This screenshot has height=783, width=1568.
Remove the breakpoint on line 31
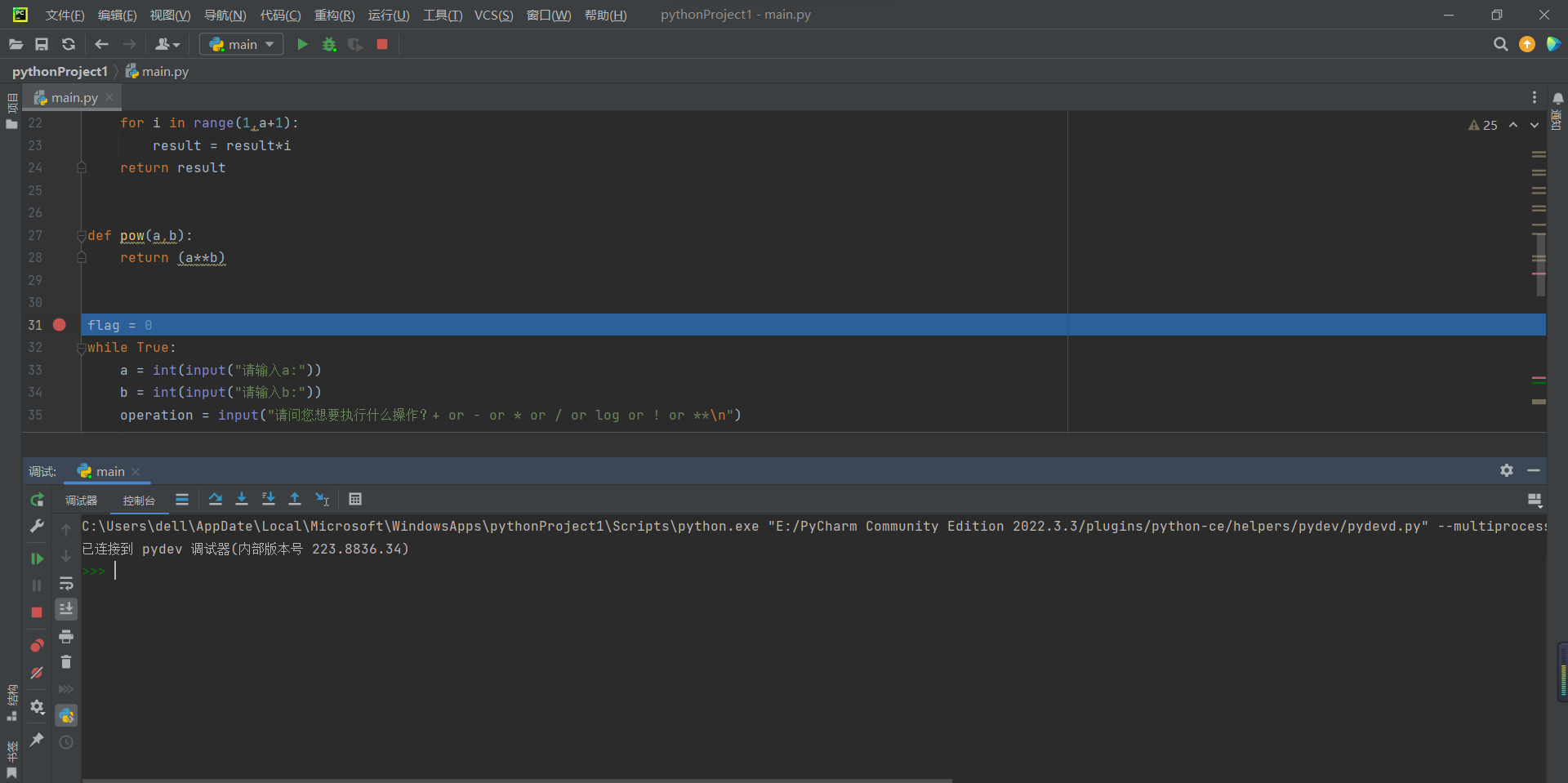point(60,325)
